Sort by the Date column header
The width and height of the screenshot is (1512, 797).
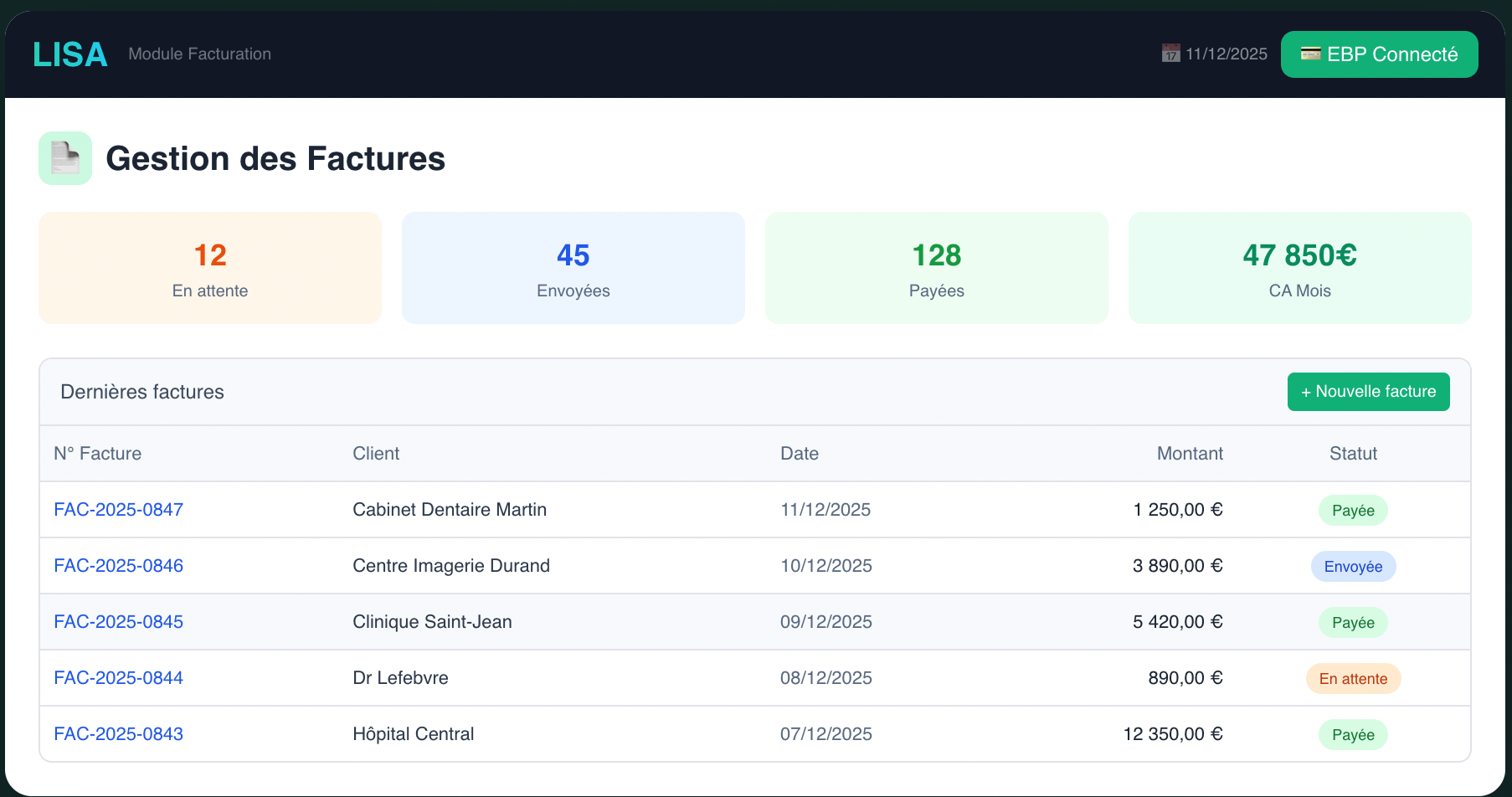pos(800,454)
